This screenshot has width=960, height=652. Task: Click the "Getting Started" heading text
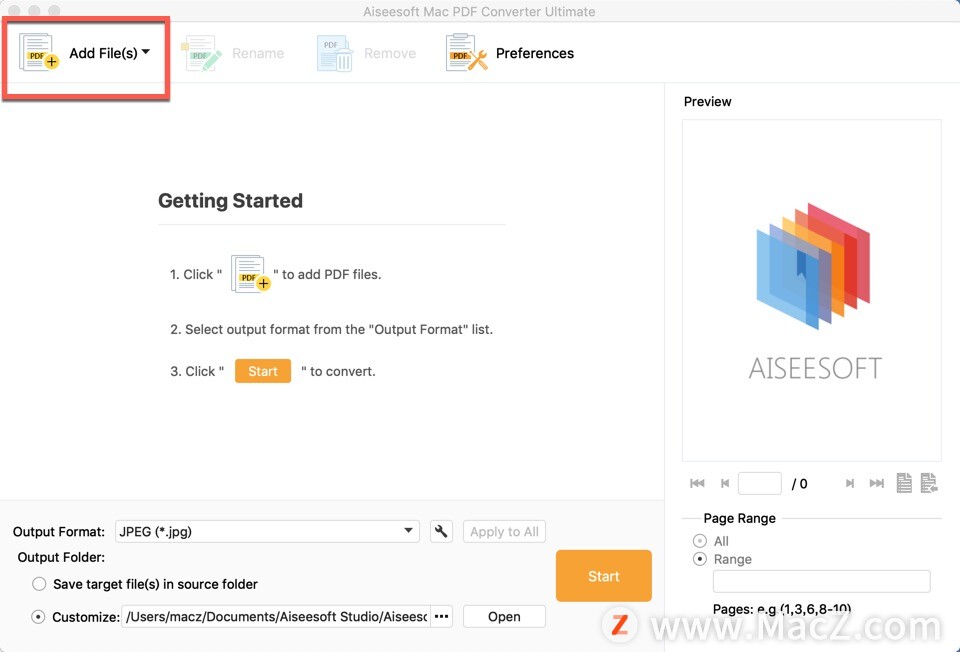click(230, 201)
